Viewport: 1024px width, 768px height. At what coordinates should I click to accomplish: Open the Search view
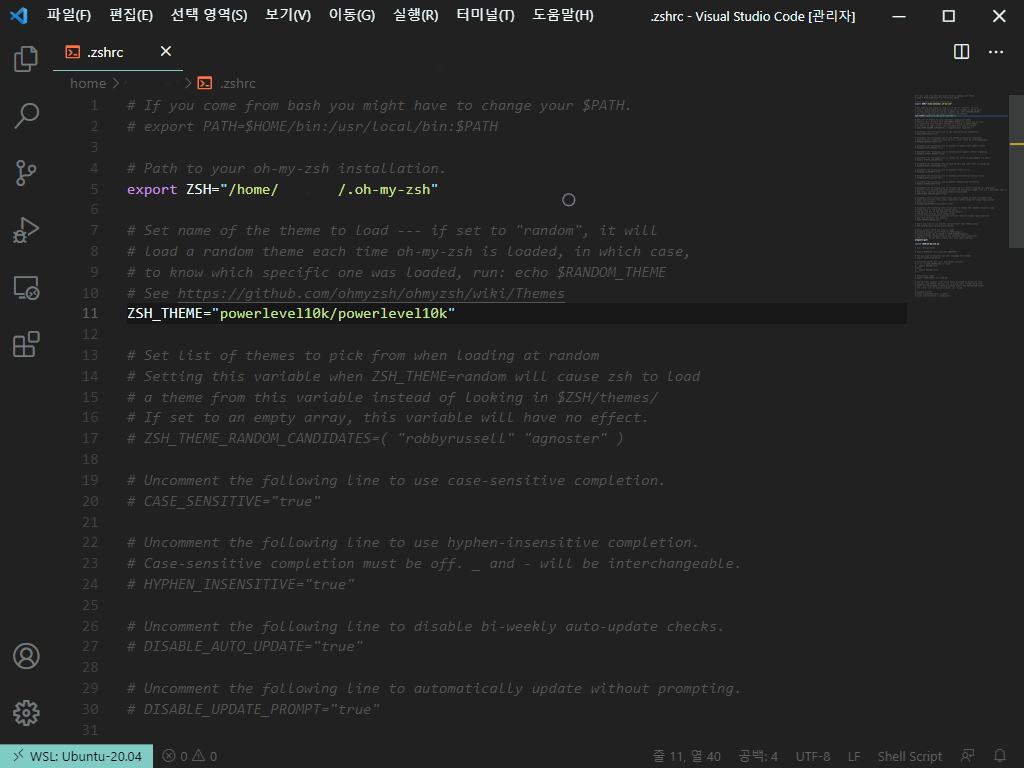pyautogui.click(x=26, y=116)
